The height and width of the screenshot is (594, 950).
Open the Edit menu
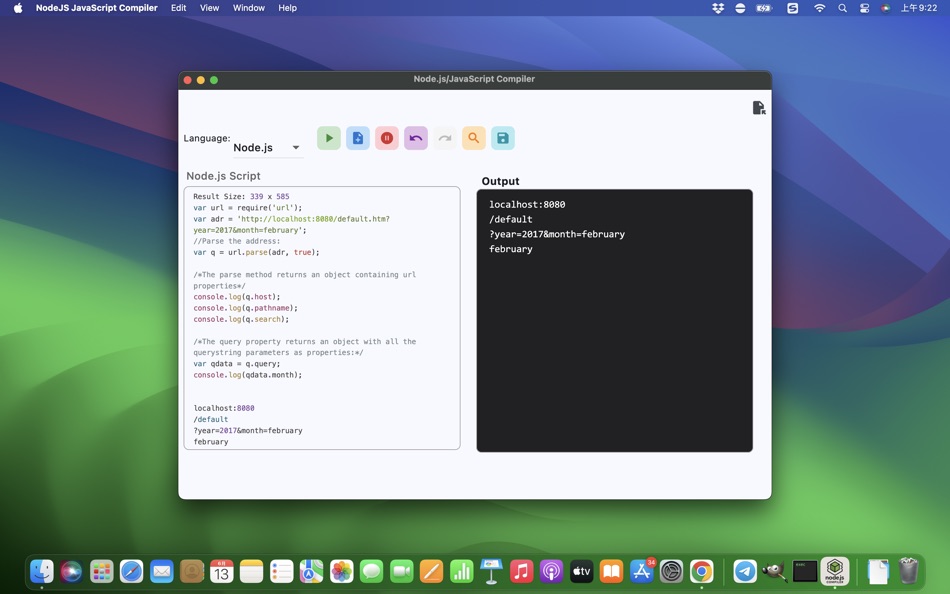pyautogui.click(x=178, y=8)
